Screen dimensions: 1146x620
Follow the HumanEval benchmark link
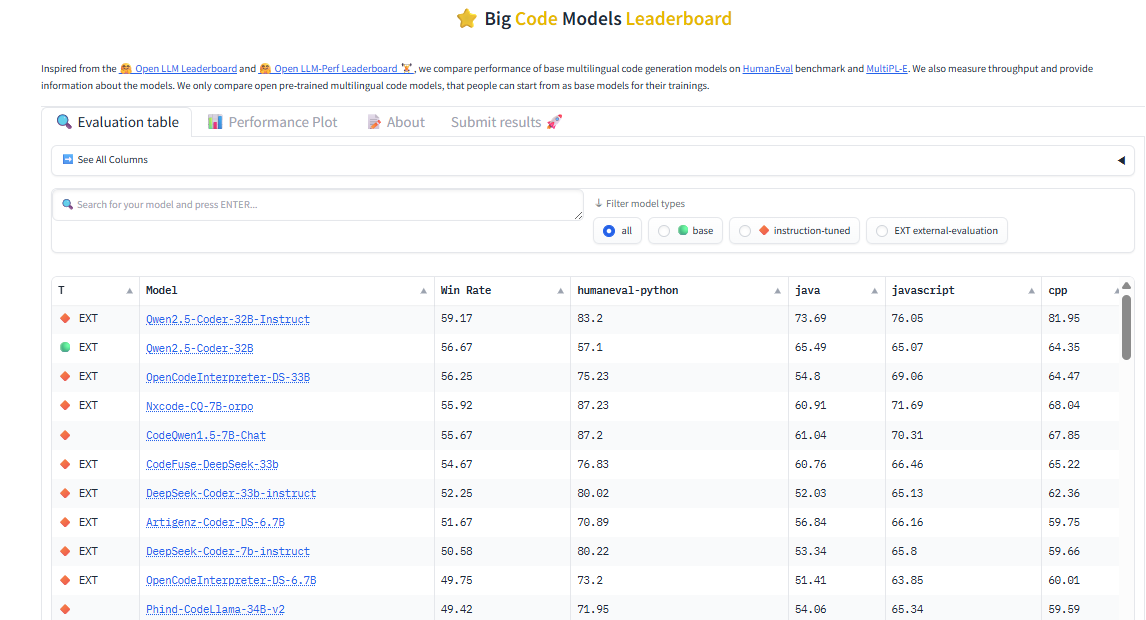(767, 69)
